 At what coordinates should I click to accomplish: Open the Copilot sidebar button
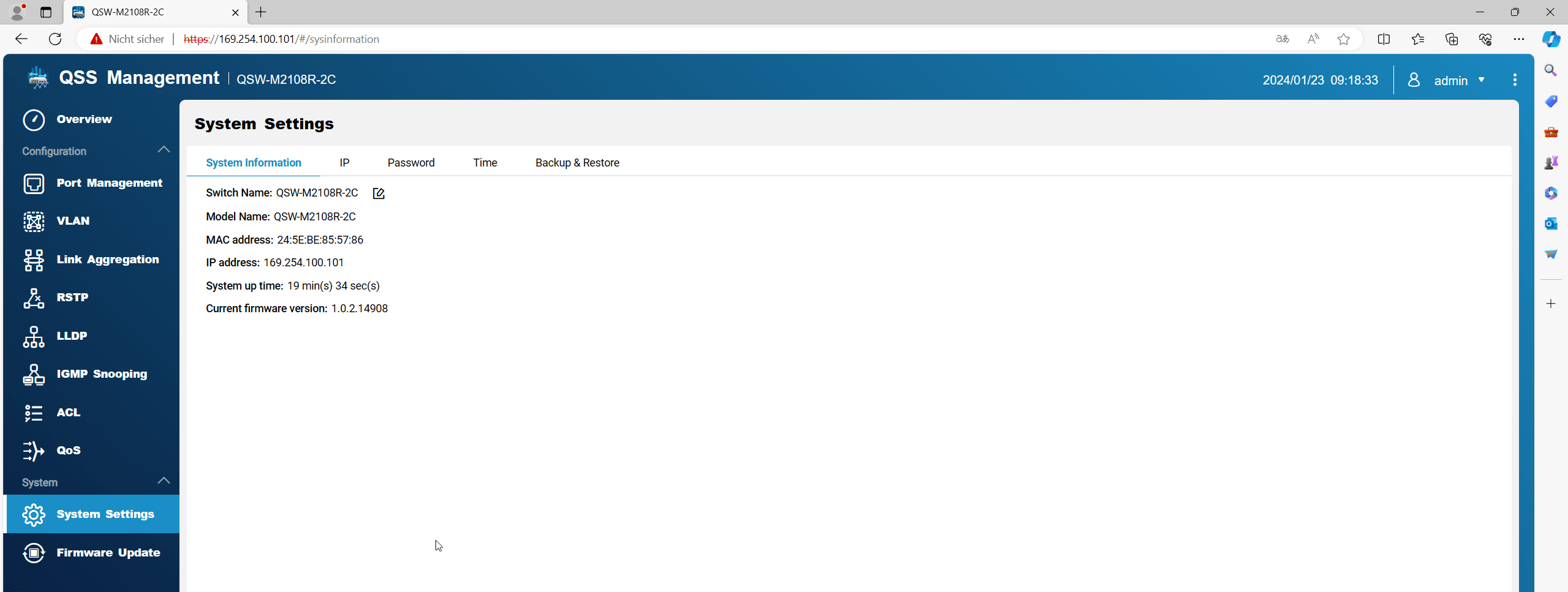(x=1551, y=39)
